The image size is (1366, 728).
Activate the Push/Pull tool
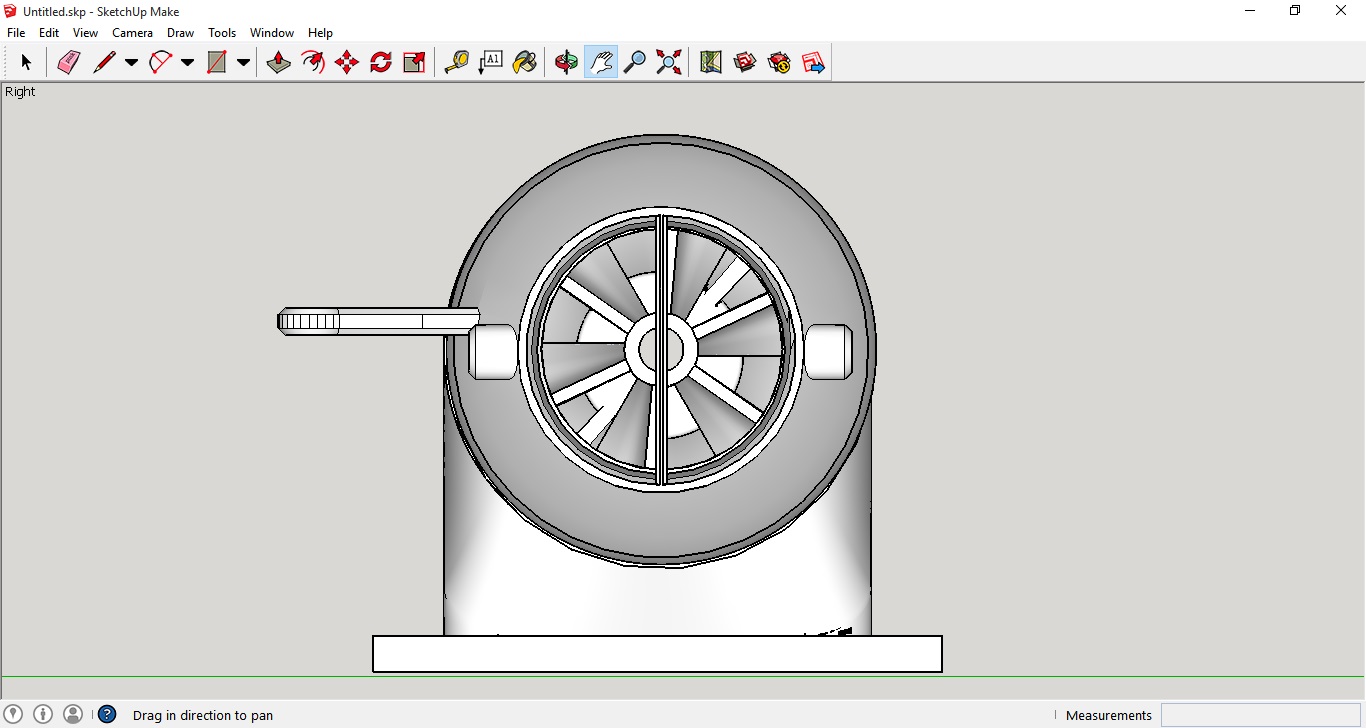click(x=279, y=62)
